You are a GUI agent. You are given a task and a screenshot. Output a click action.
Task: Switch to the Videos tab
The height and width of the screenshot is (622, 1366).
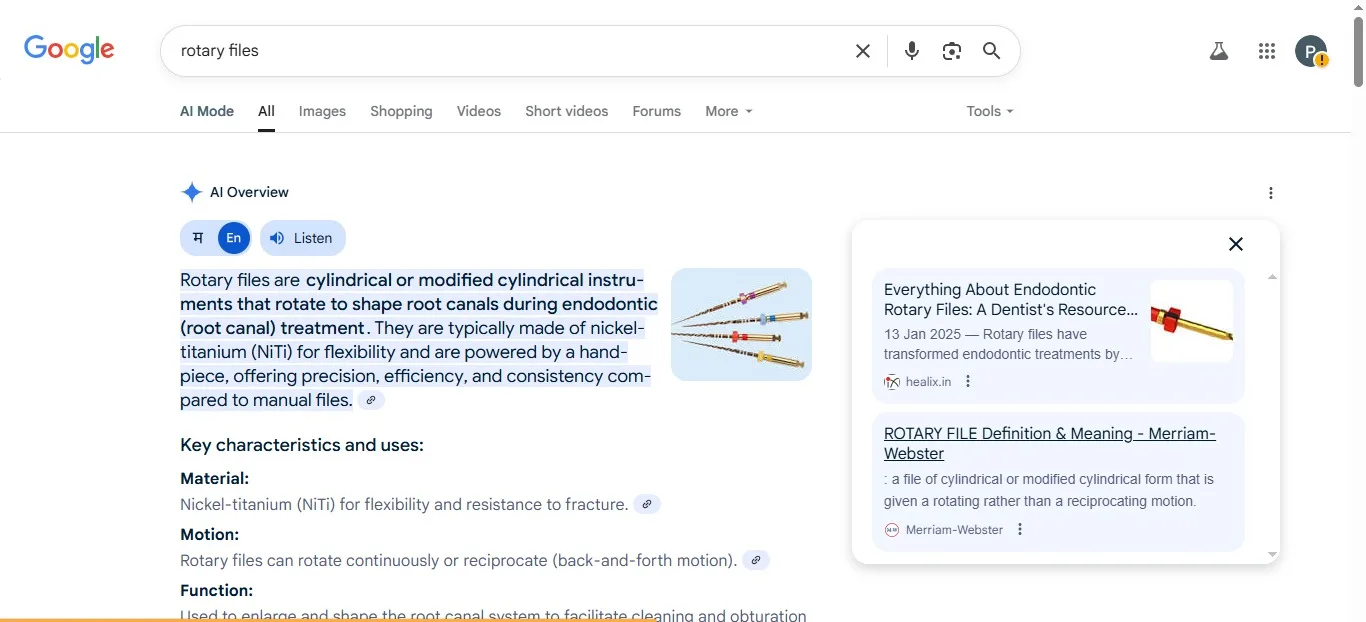pyautogui.click(x=479, y=111)
